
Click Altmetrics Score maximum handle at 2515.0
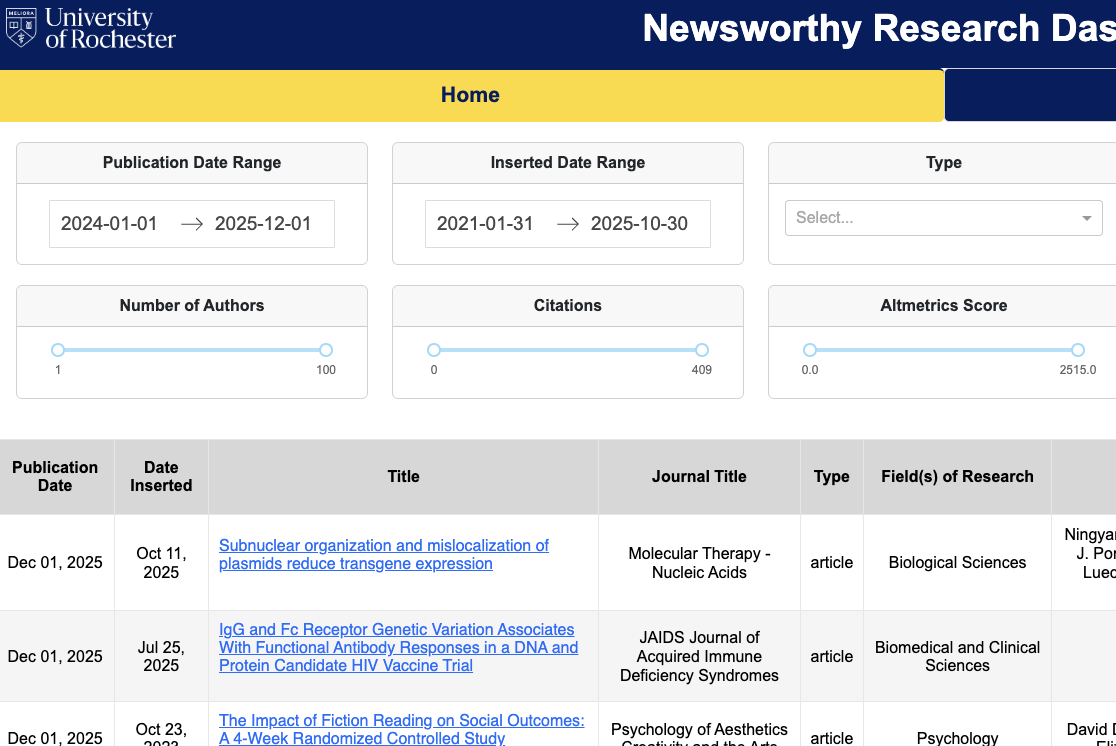point(1078,350)
